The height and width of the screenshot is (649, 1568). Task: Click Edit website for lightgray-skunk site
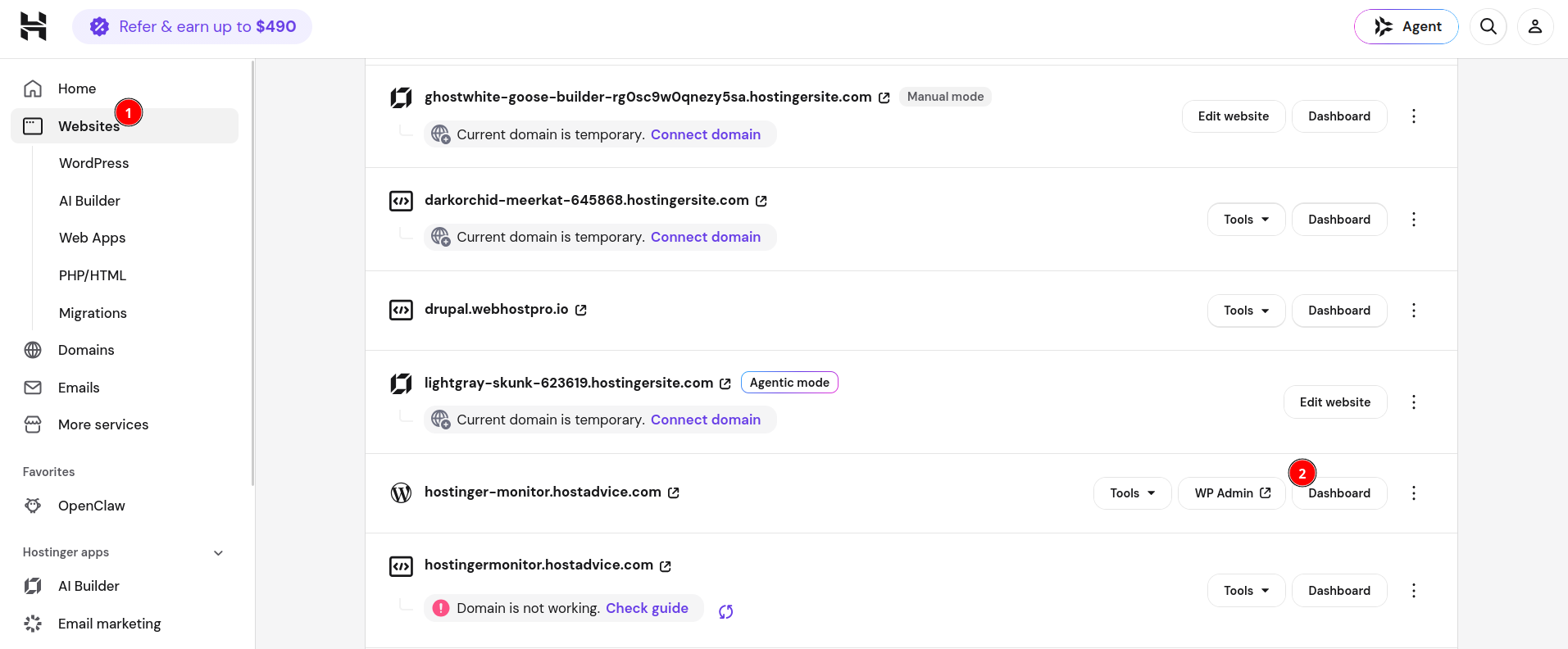pos(1335,402)
